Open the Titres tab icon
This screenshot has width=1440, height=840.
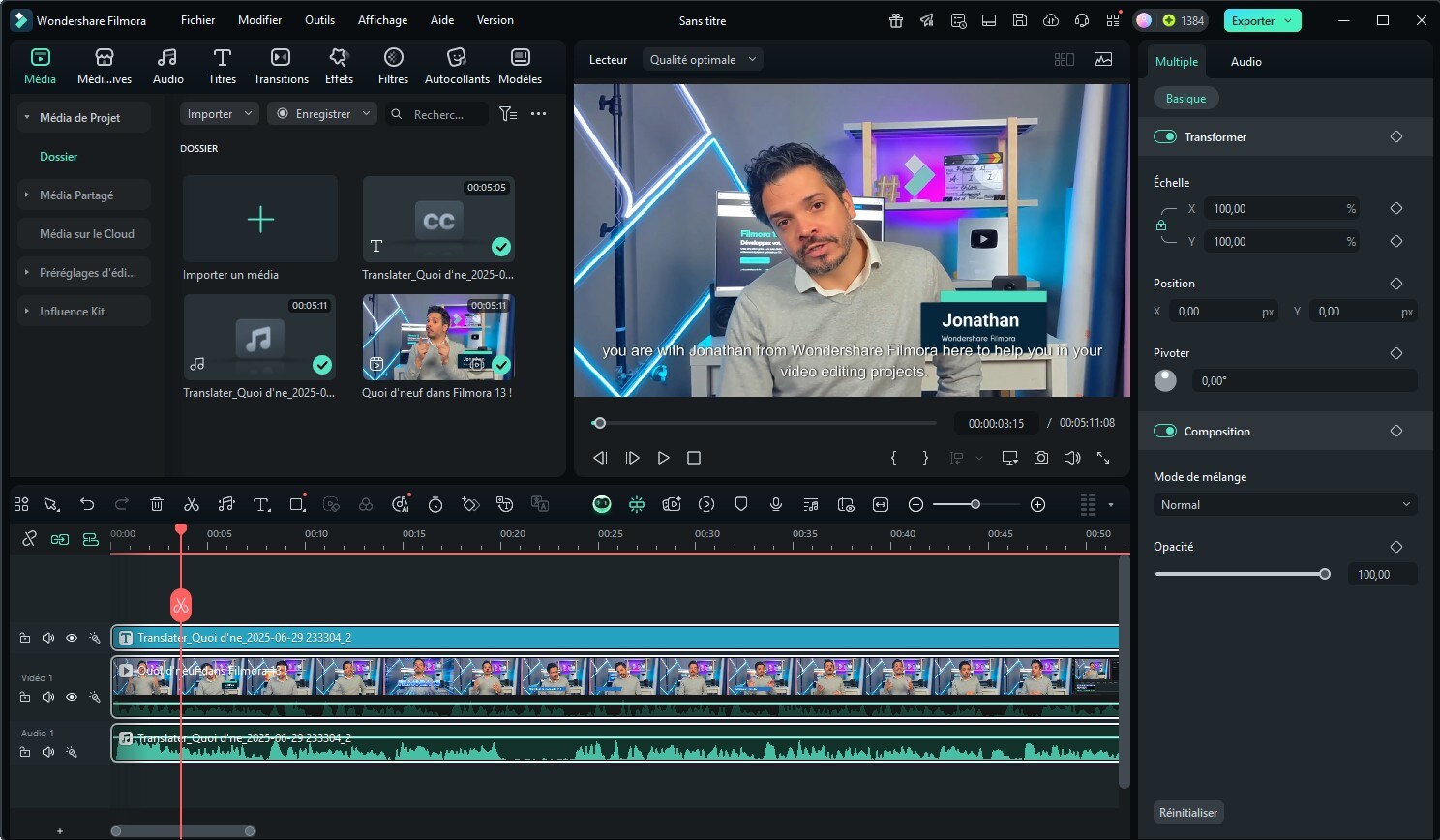pyautogui.click(x=222, y=58)
